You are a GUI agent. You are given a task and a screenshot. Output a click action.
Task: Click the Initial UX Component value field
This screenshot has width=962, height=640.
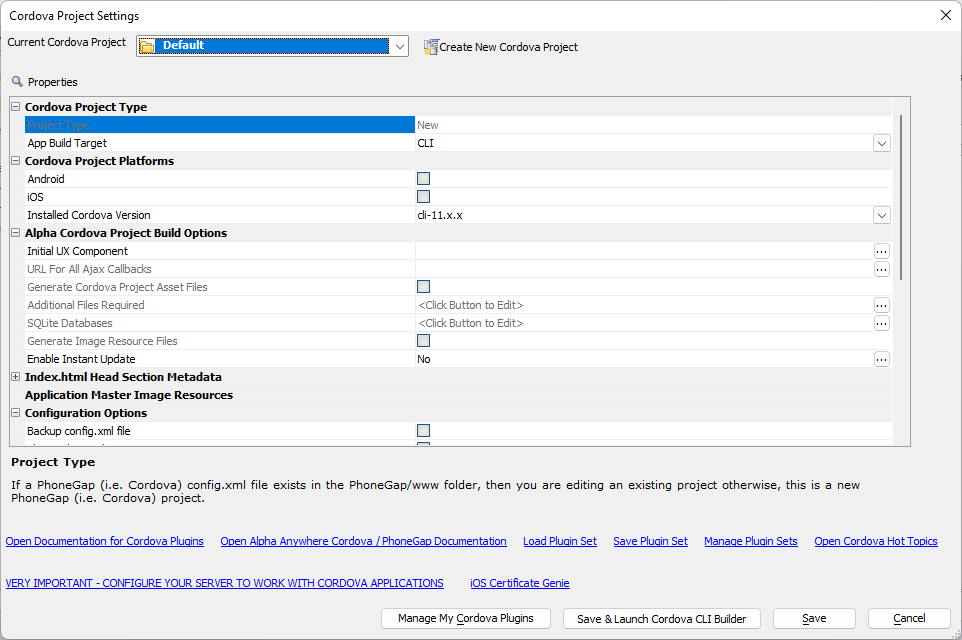pos(644,251)
